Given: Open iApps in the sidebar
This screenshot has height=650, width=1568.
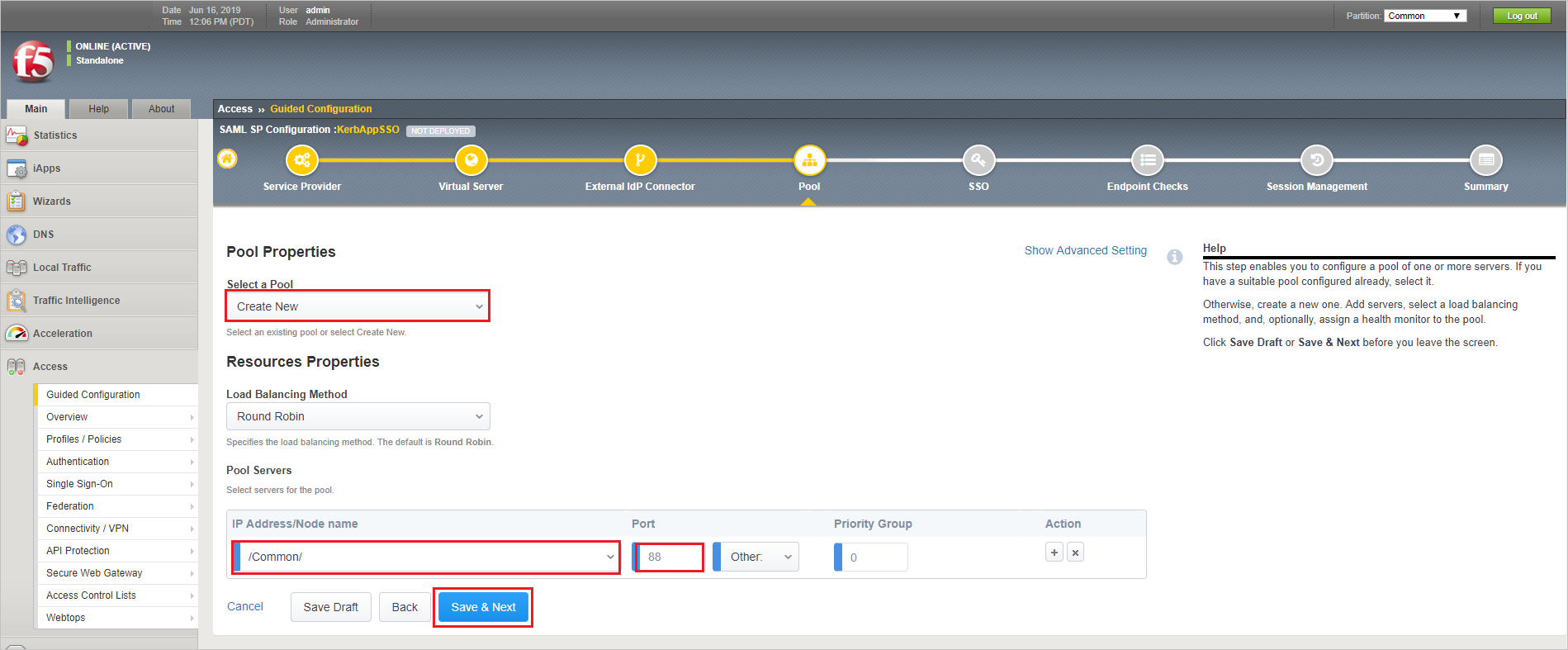Looking at the screenshot, I should point(99,168).
